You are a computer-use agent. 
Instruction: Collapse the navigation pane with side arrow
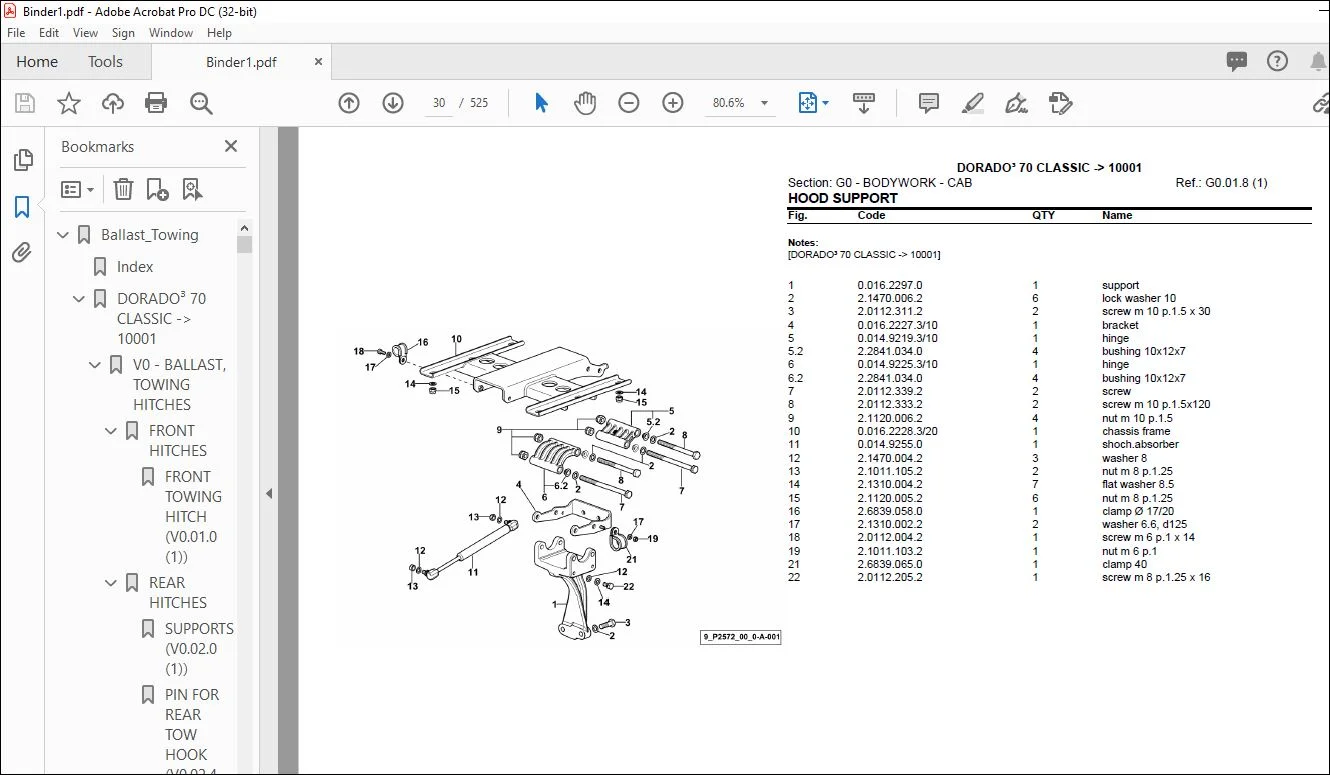tap(268, 494)
